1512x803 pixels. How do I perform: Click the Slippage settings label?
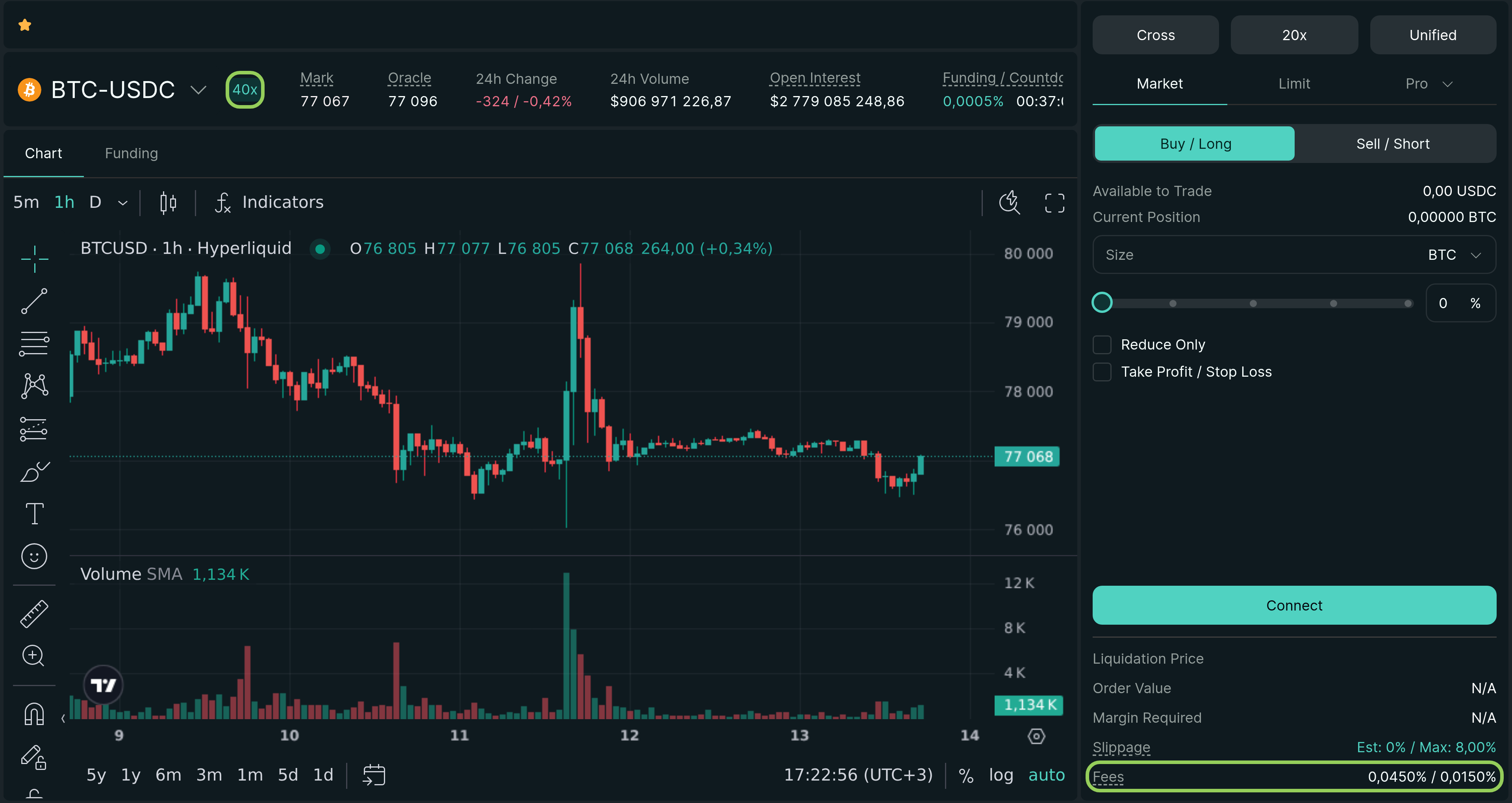point(1121,748)
